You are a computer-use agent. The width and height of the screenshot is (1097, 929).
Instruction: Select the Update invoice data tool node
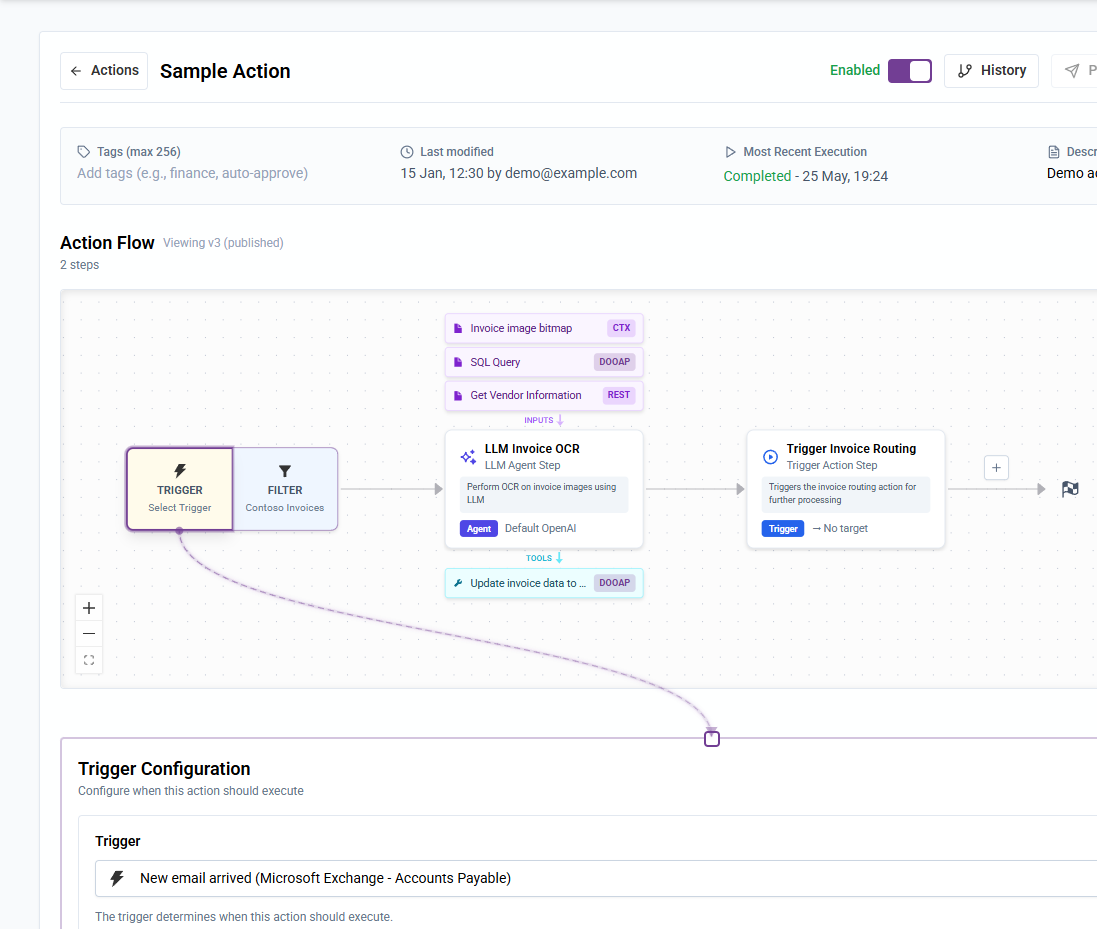[x=544, y=583]
